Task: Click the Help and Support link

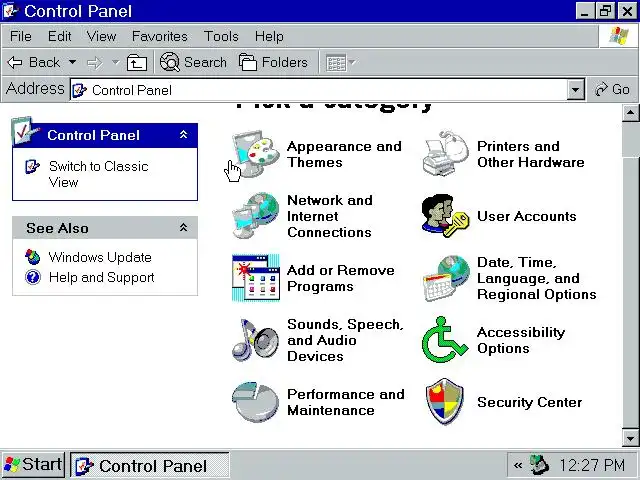Action: click(x=101, y=278)
